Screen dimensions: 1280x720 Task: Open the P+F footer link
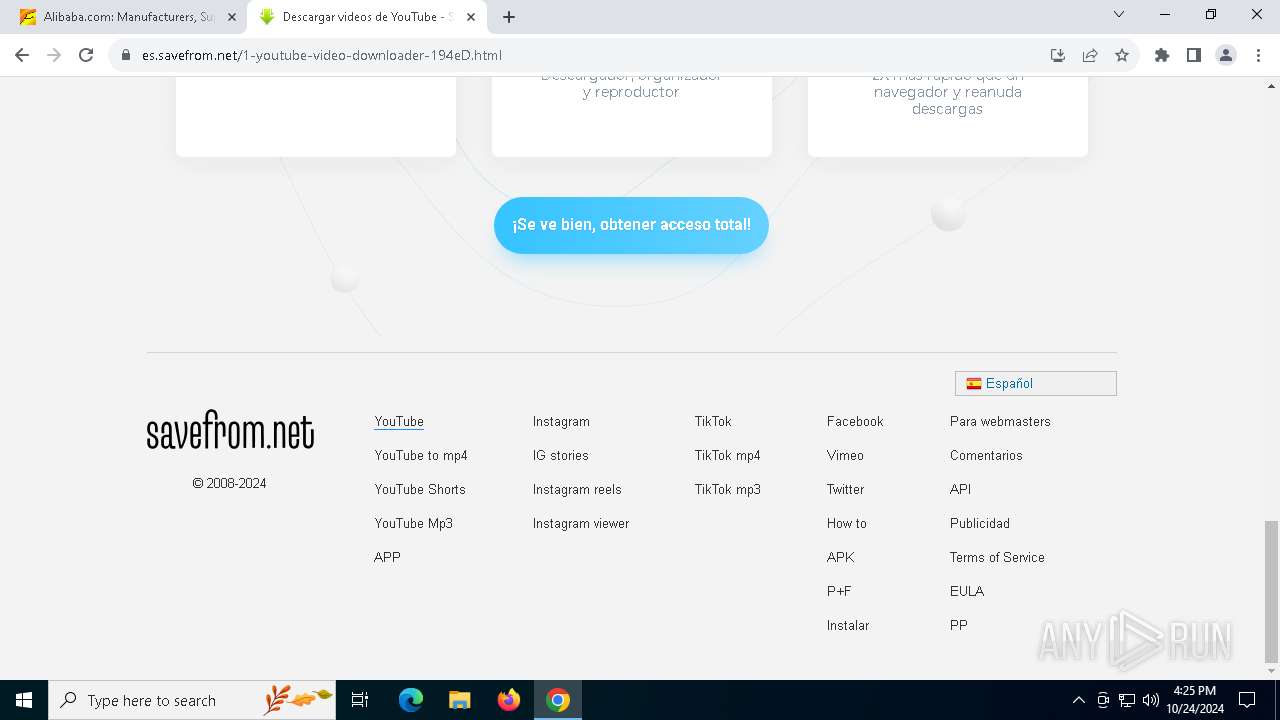click(839, 592)
